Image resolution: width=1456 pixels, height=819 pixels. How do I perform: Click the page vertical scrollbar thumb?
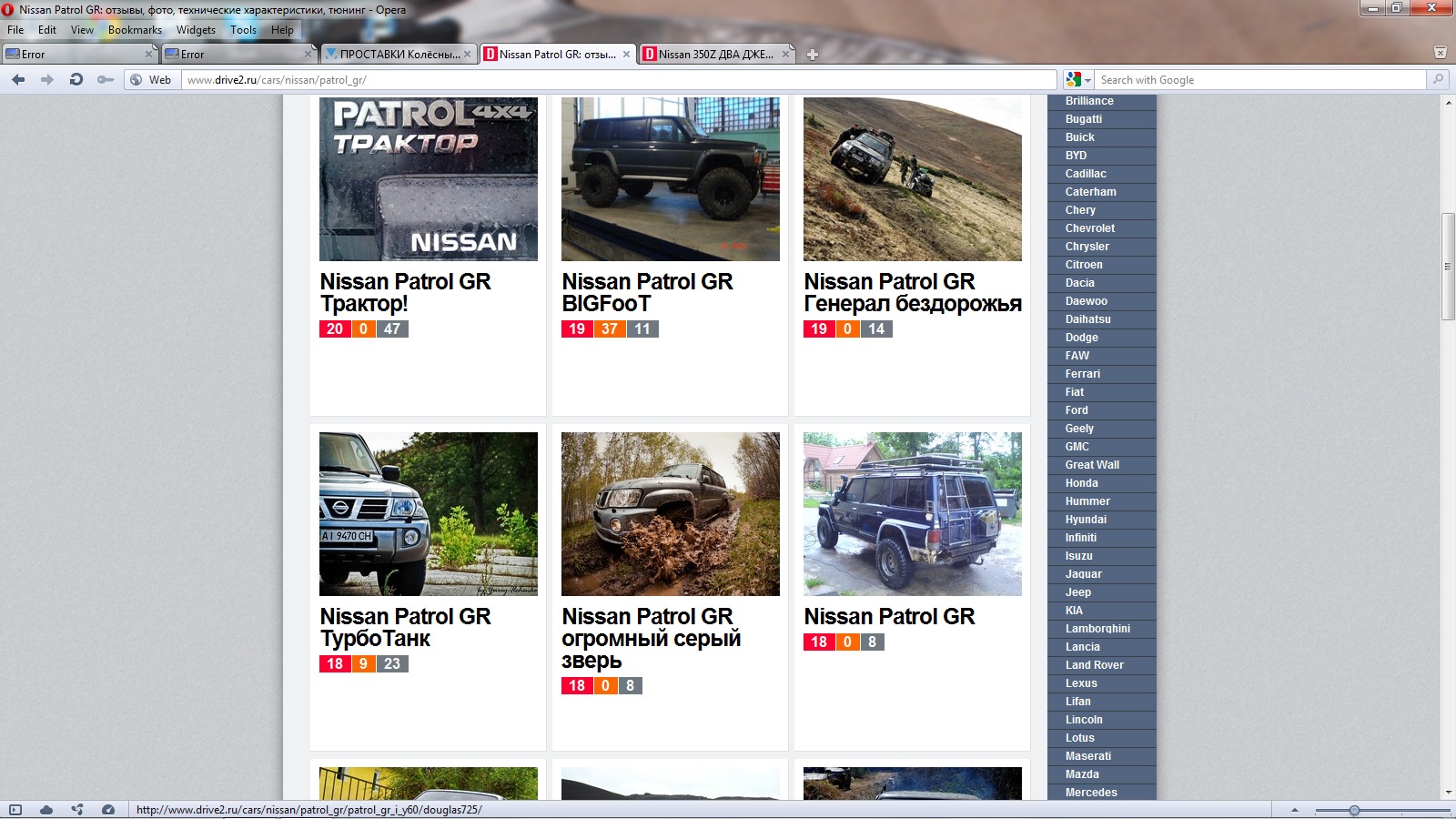click(1448, 266)
